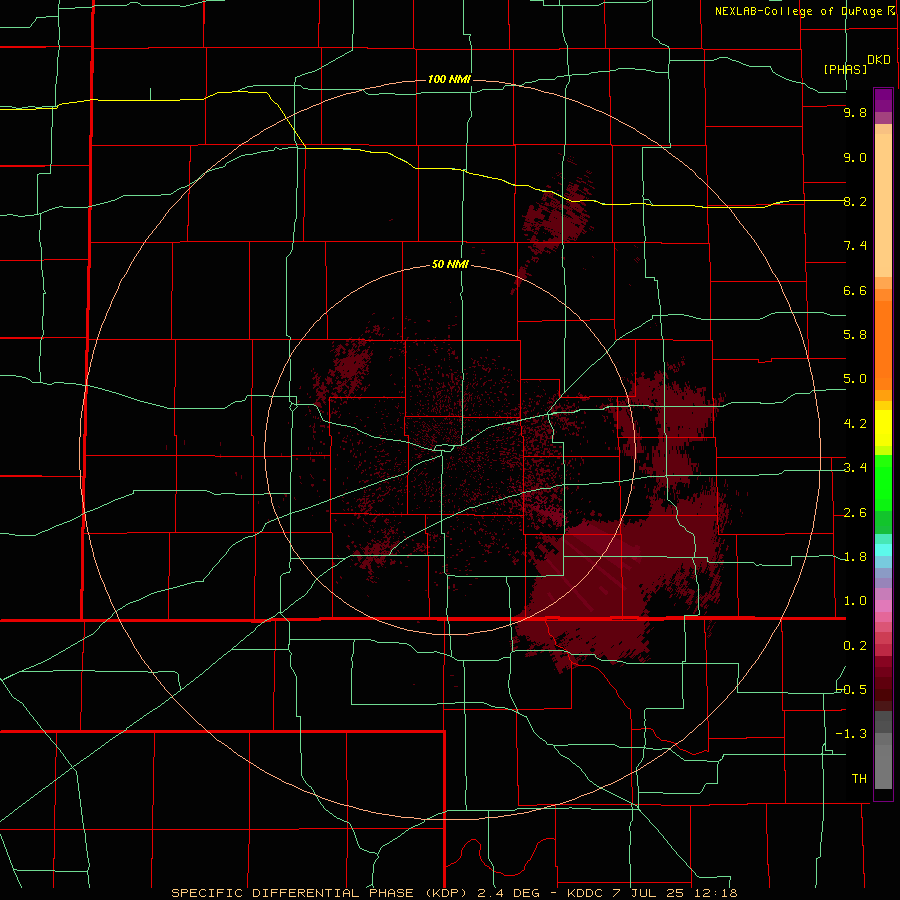Pick the purple top segment of color bar
The image size is (900, 900).
tap(883, 100)
